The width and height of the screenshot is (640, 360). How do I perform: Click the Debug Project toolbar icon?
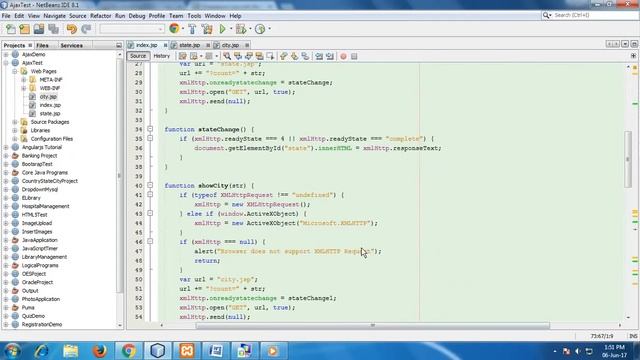(x=241, y=29)
